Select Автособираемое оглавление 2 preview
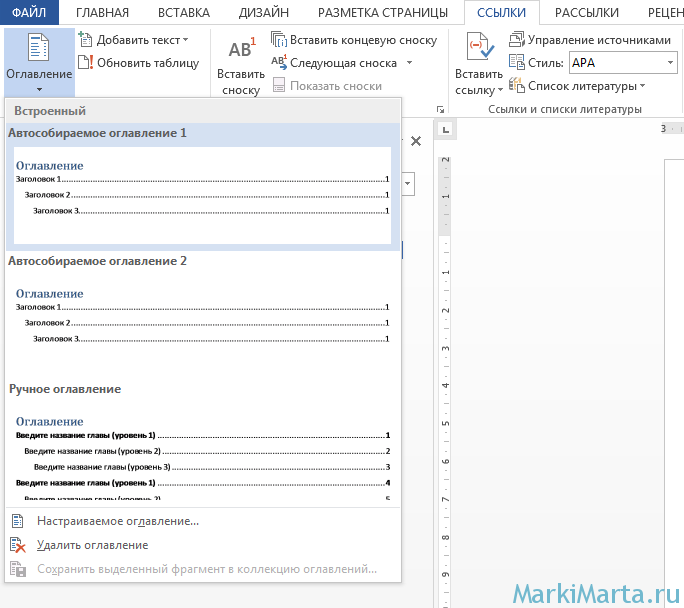The width and height of the screenshot is (684, 608). coord(202,323)
